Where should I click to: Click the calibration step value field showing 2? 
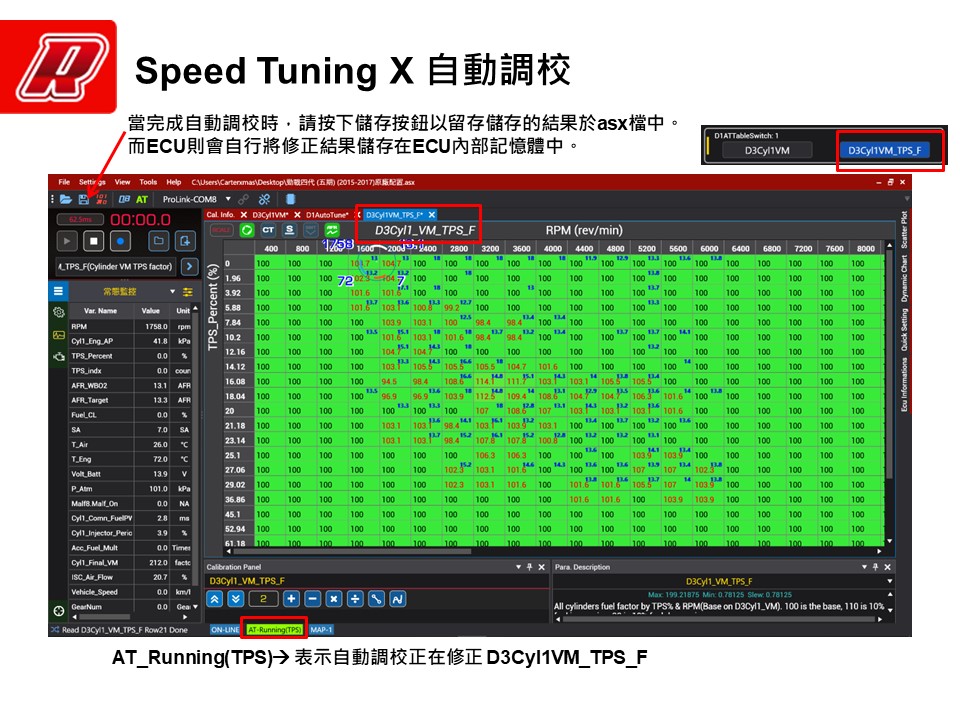point(263,599)
